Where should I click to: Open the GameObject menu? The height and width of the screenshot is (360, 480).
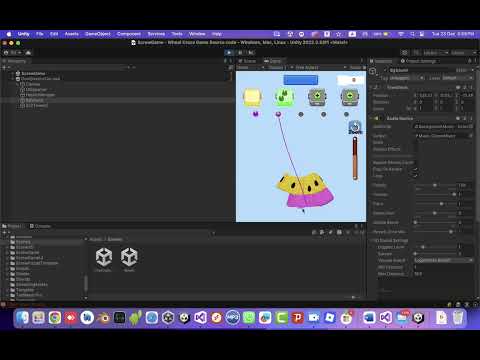point(98,34)
